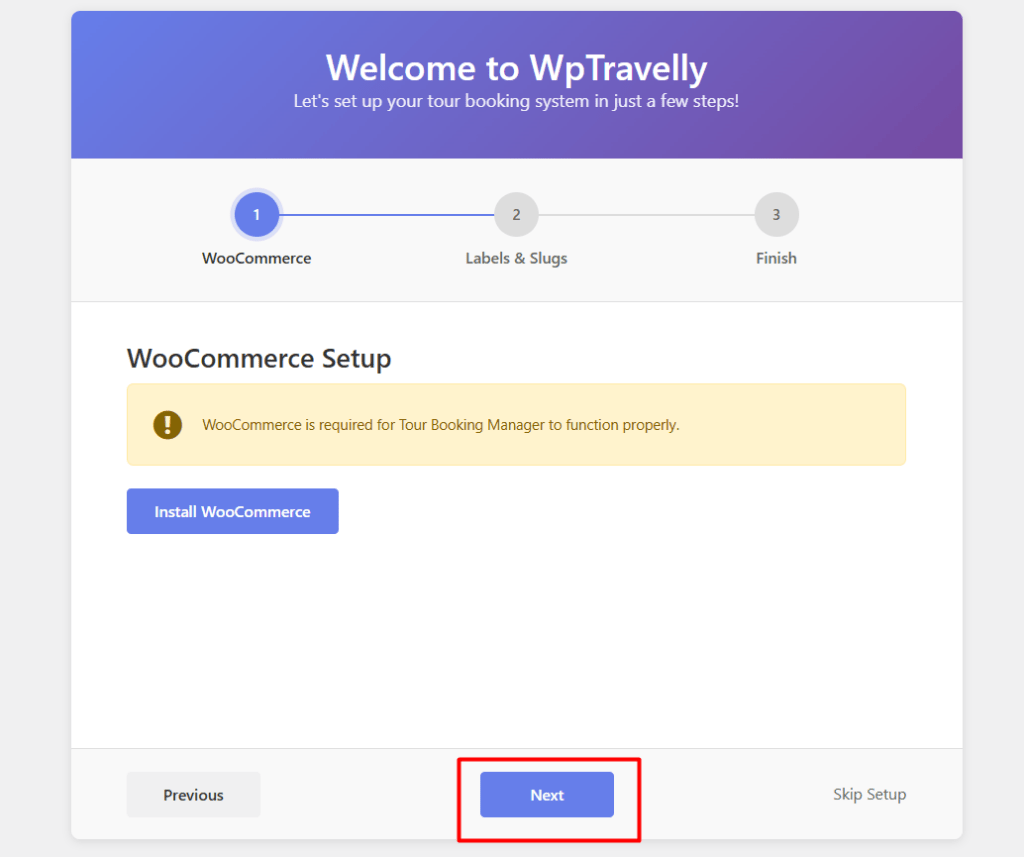Click inside the red highlight box around Next

pos(547,794)
